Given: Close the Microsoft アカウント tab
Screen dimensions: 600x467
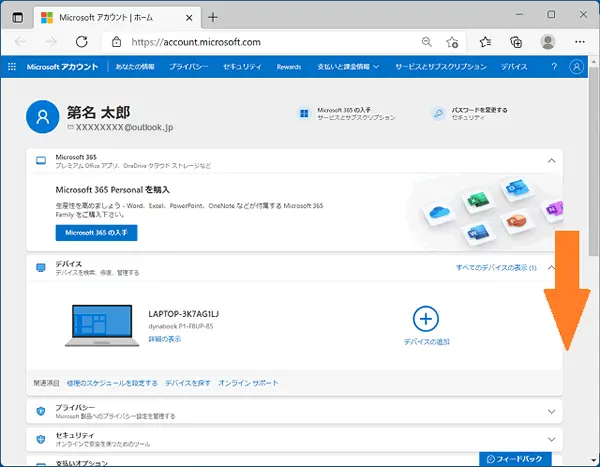Looking at the screenshot, I should [189, 18].
